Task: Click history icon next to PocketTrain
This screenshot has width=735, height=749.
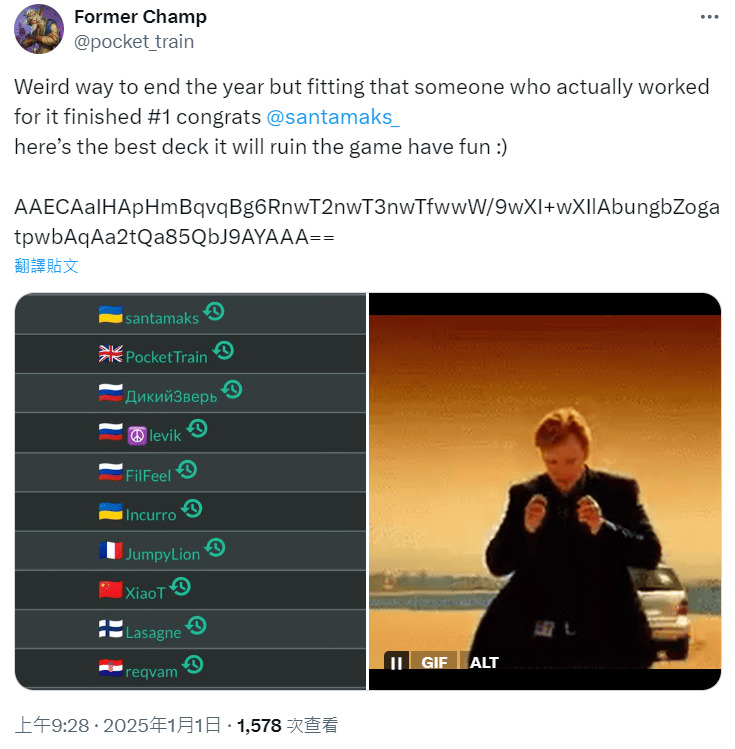Action: click(x=223, y=351)
